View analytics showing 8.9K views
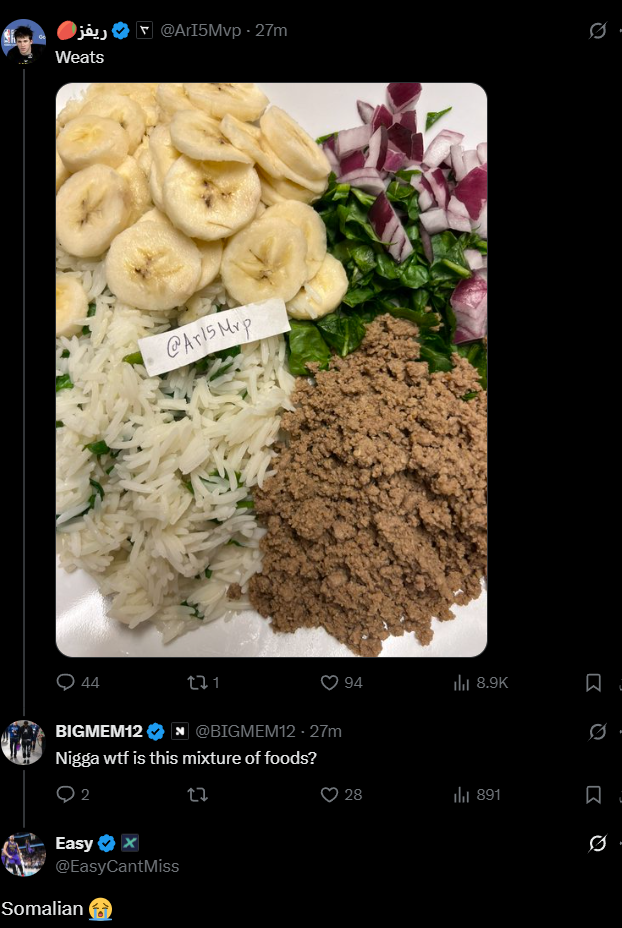622x928 pixels. [x=462, y=682]
